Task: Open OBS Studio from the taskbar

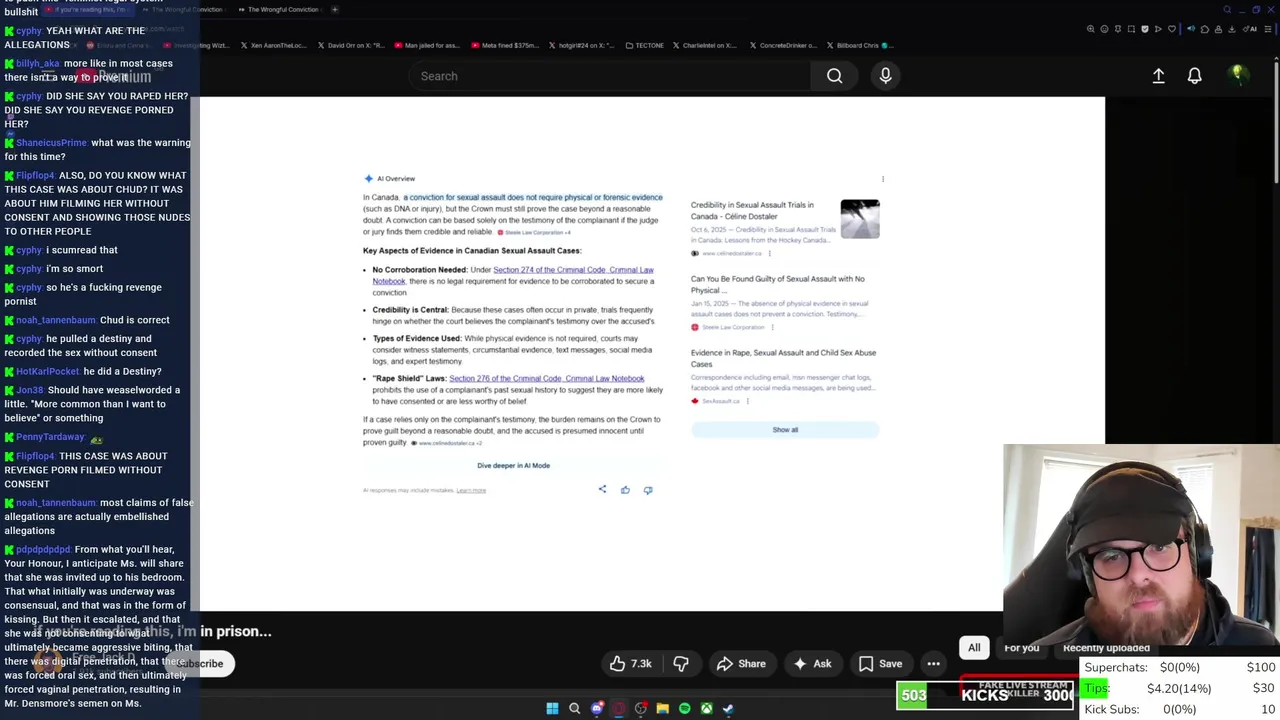Action: tap(641, 708)
